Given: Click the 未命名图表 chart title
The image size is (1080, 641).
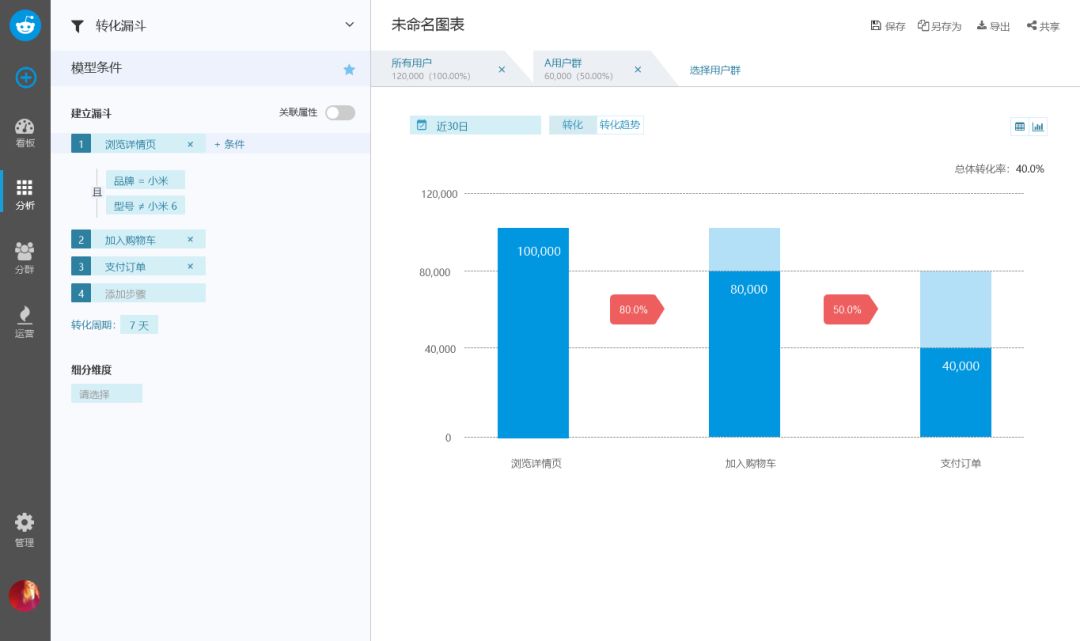Looking at the screenshot, I should pos(428,25).
